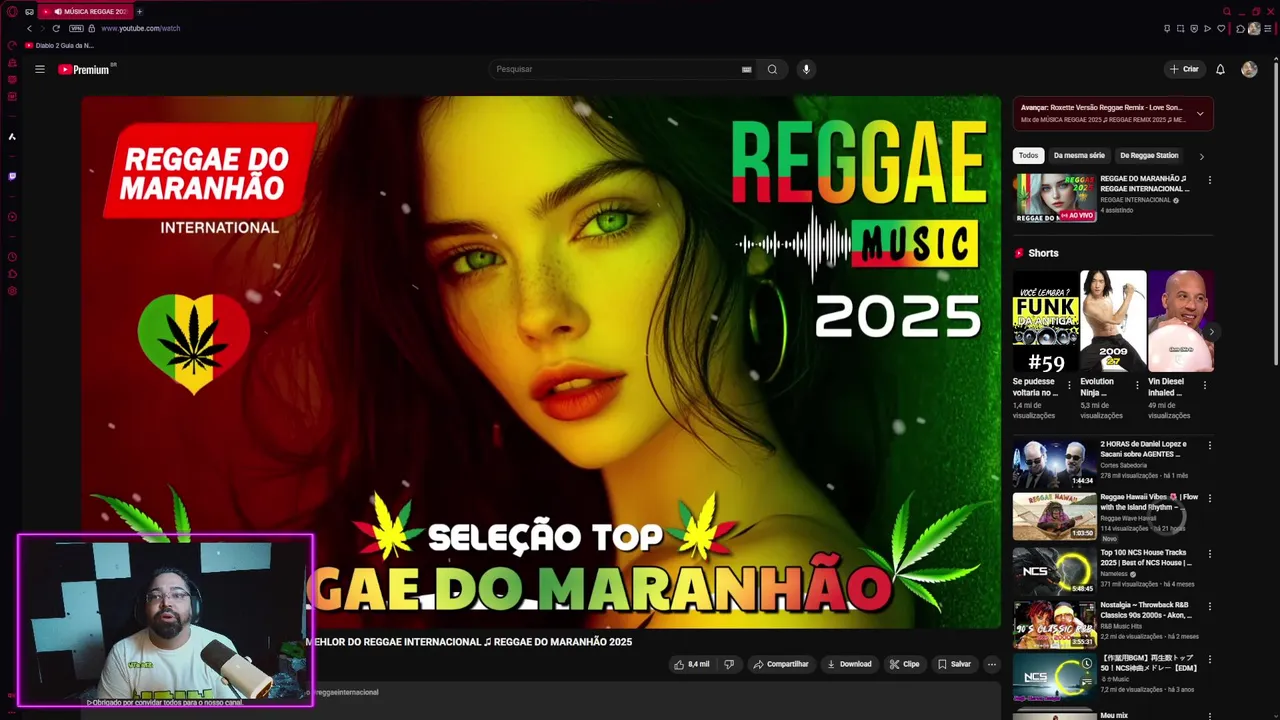Go back with the browser back arrow
Image resolution: width=1280 pixels, height=720 pixels.
click(x=30, y=28)
